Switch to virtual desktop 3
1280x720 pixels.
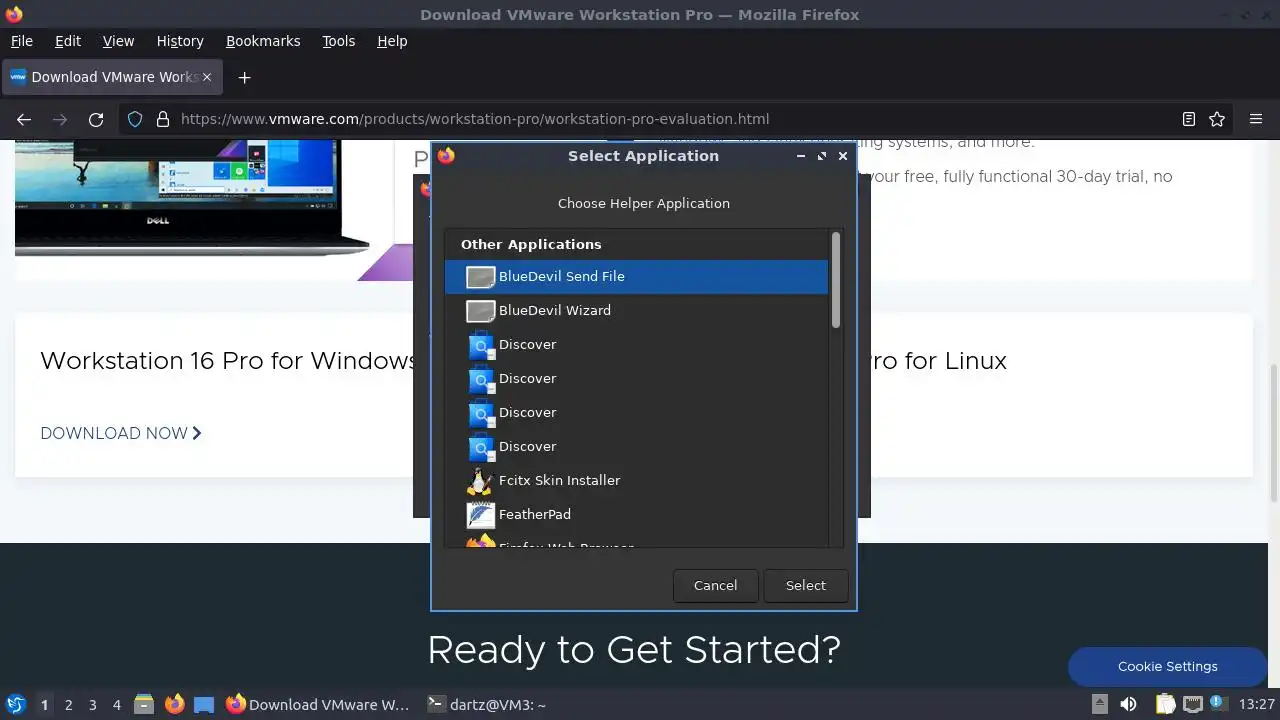[x=92, y=705]
